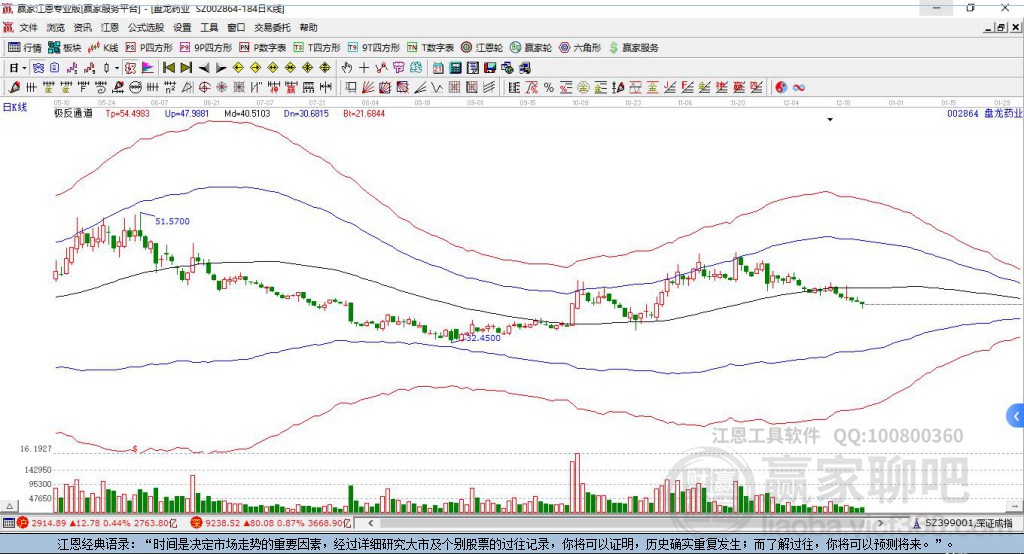Open the 浏览 menu

(56, 27)
